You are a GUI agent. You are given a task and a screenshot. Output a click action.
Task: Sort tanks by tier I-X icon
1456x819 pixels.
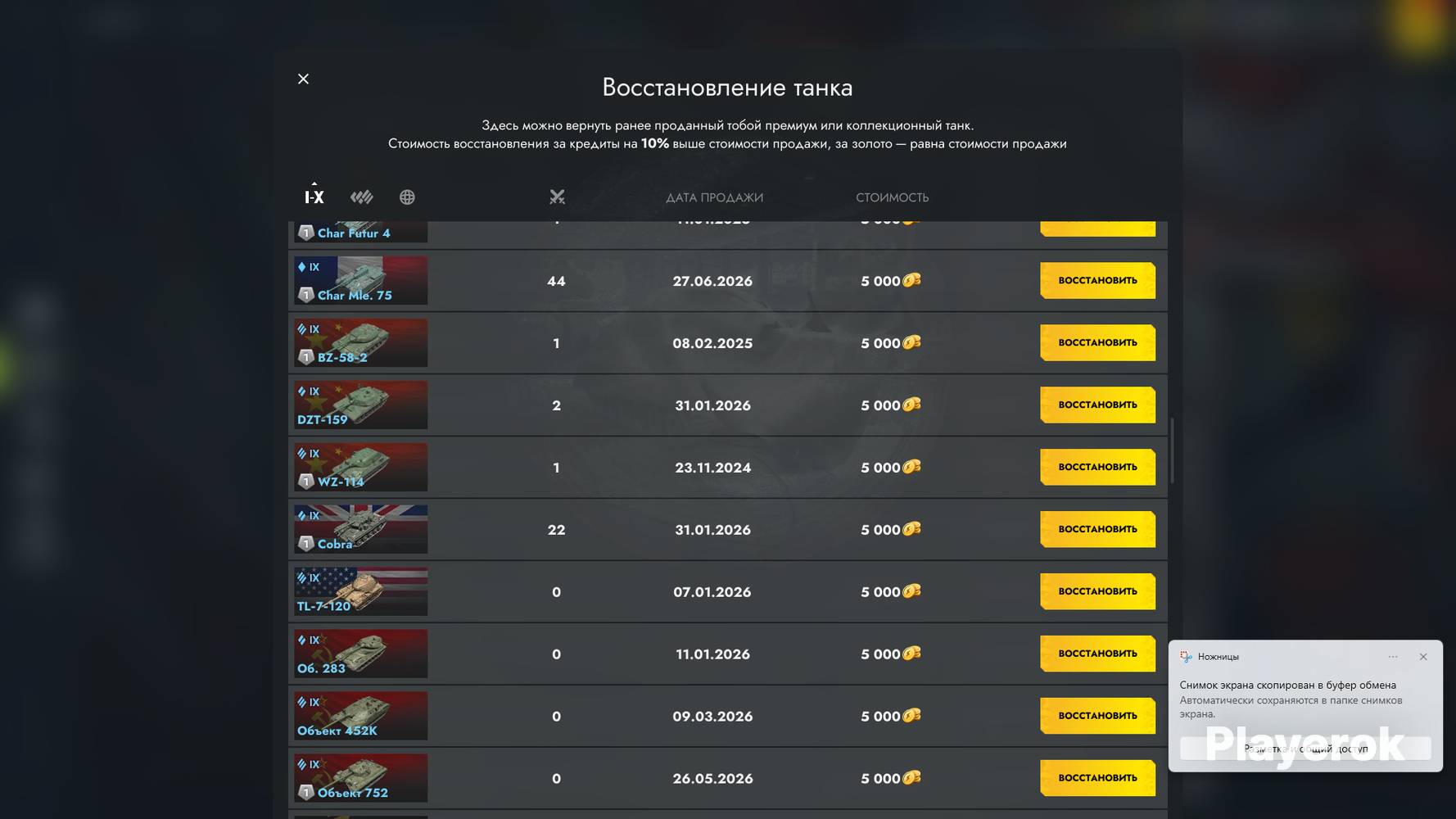pos(314,197)
